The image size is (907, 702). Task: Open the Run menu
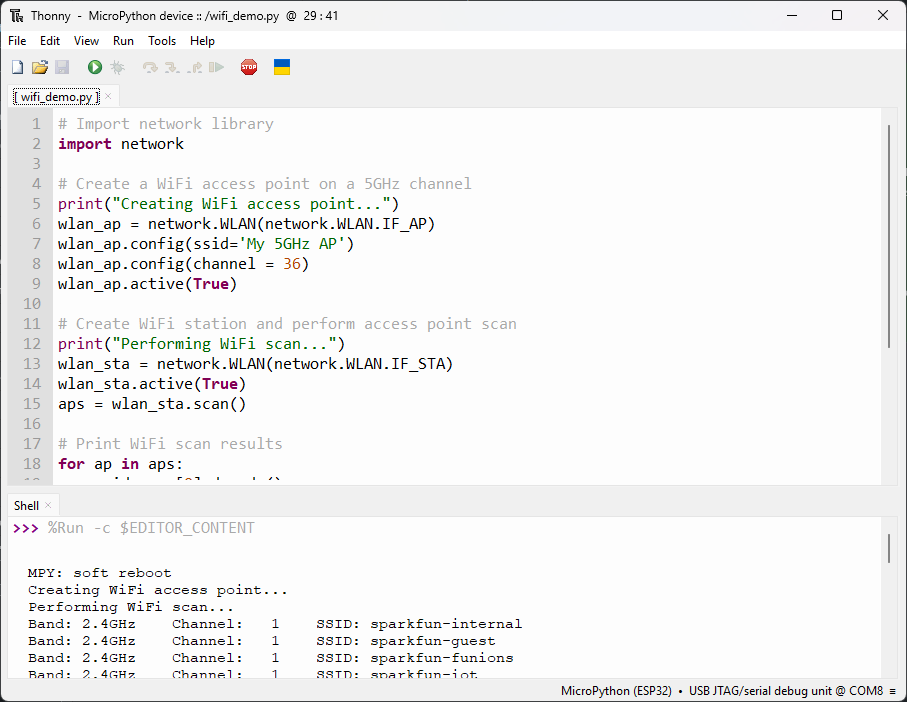123,41
